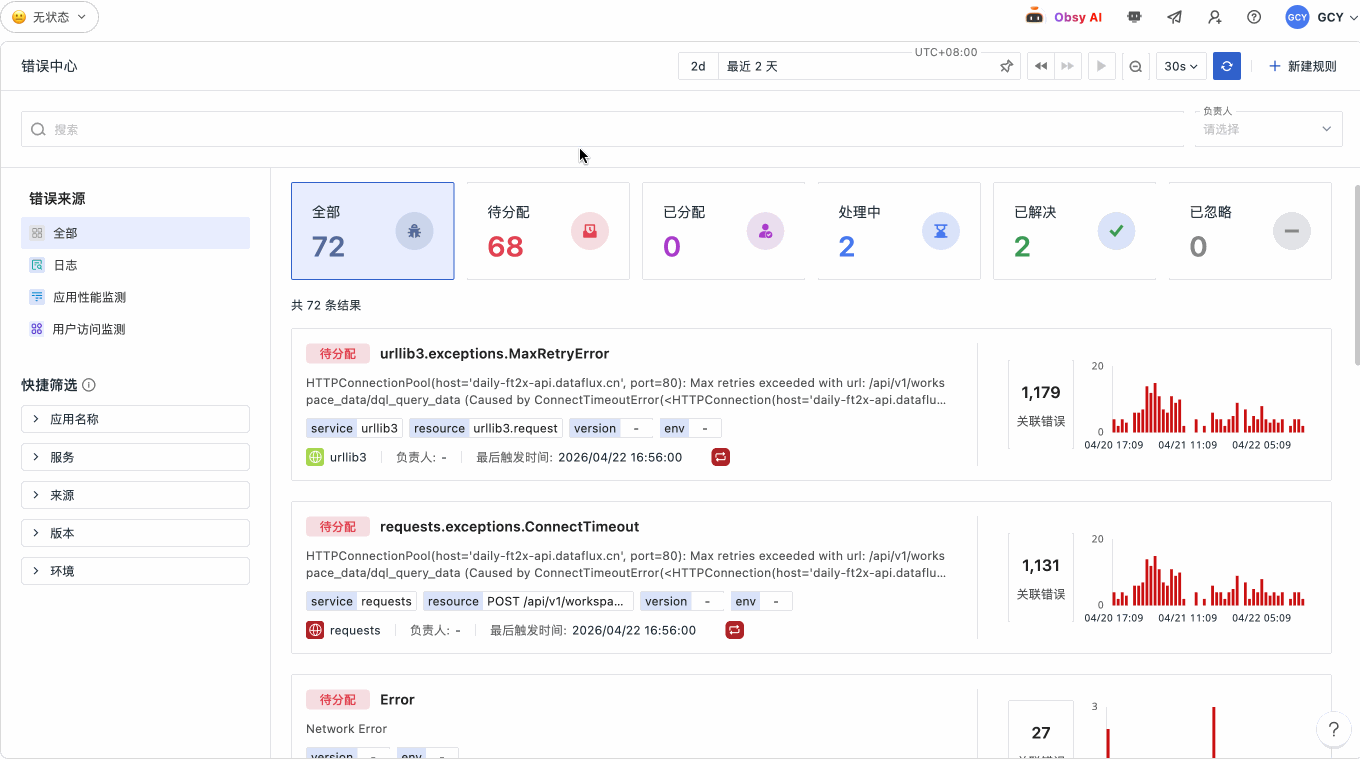Click the vertical scrollbar on the right
Image resolution: width=1360 pixels, height=760 pixels.
1356,275
